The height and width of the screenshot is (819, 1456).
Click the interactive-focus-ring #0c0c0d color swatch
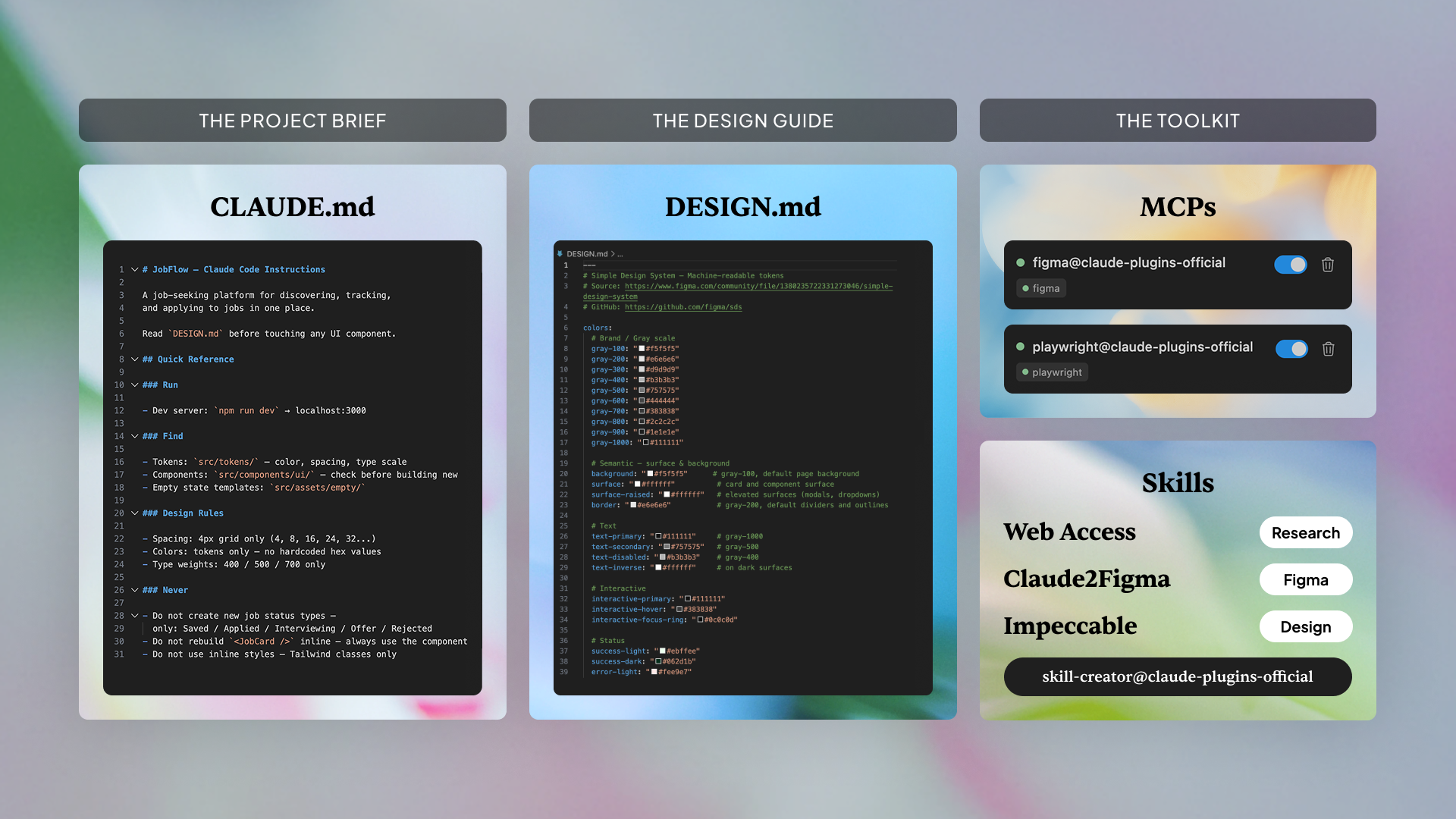point(700,620)
